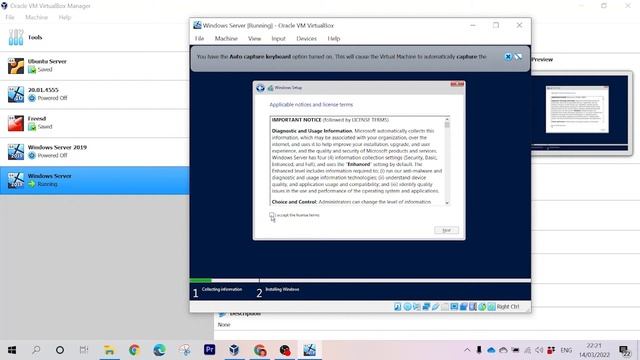640x360 pixels.
Task: Select the running Windows Server VM entry
Action: (94, 180)
